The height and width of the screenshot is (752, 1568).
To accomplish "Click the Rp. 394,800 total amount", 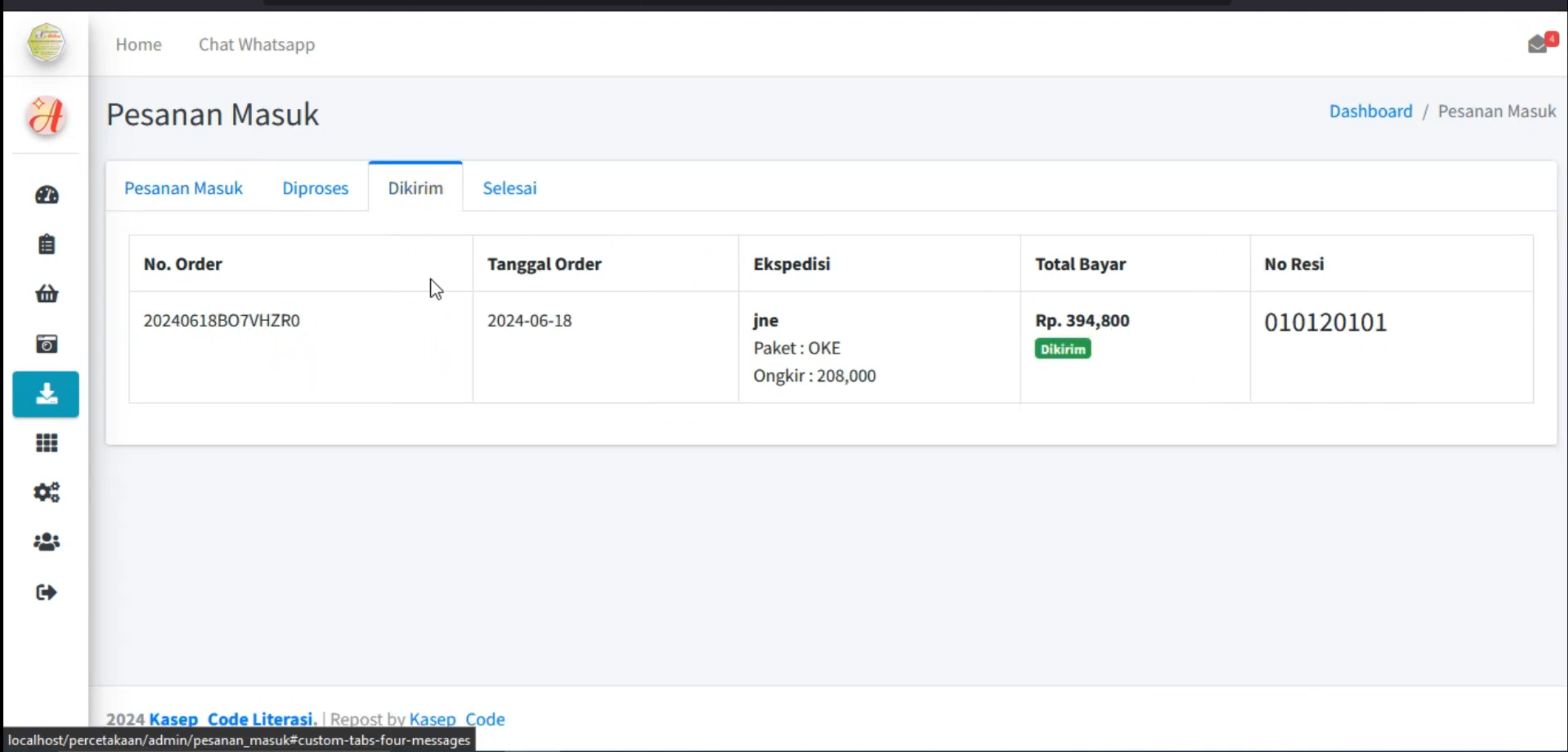I will pos(1082,320).
